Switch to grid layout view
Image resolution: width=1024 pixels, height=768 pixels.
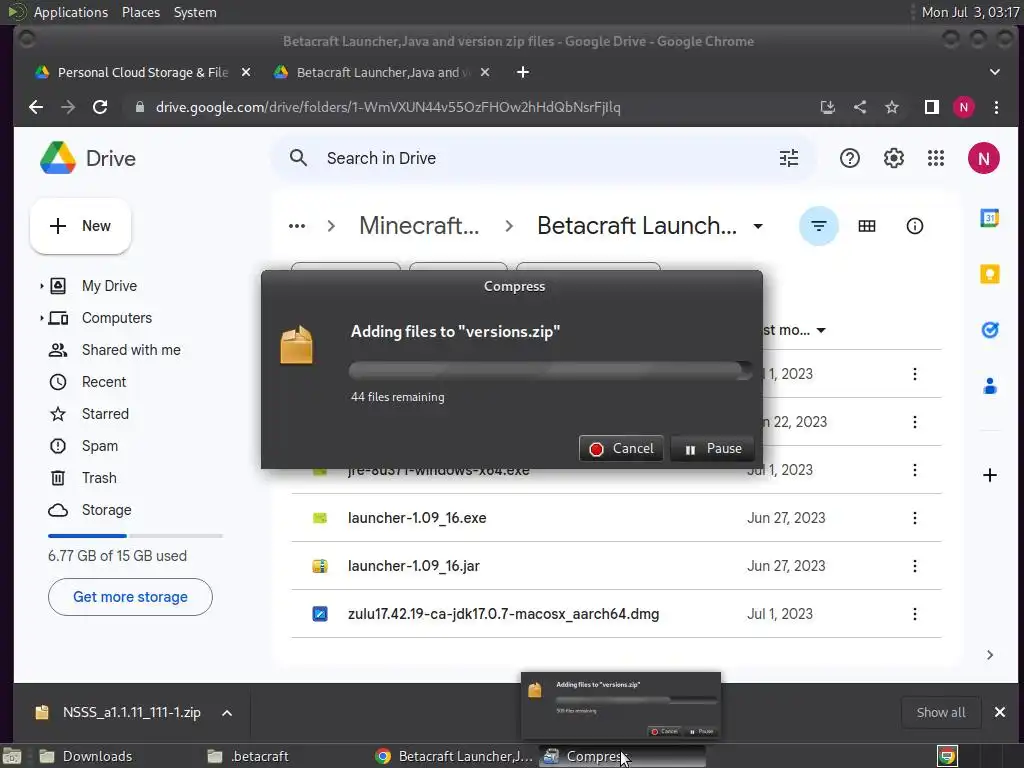coord(867,226)
